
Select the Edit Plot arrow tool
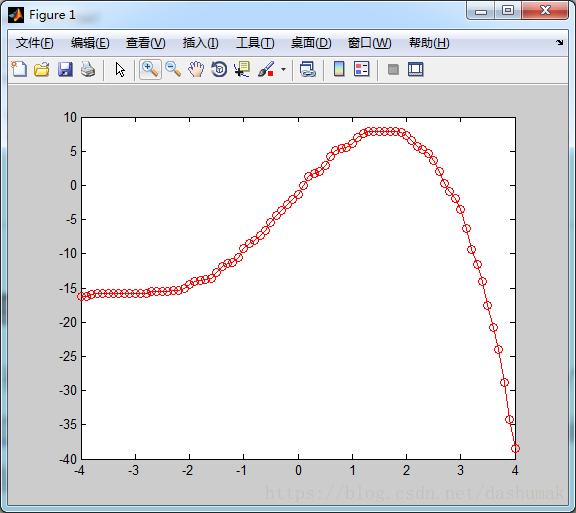pyautogui.click(x=120, y=69)
